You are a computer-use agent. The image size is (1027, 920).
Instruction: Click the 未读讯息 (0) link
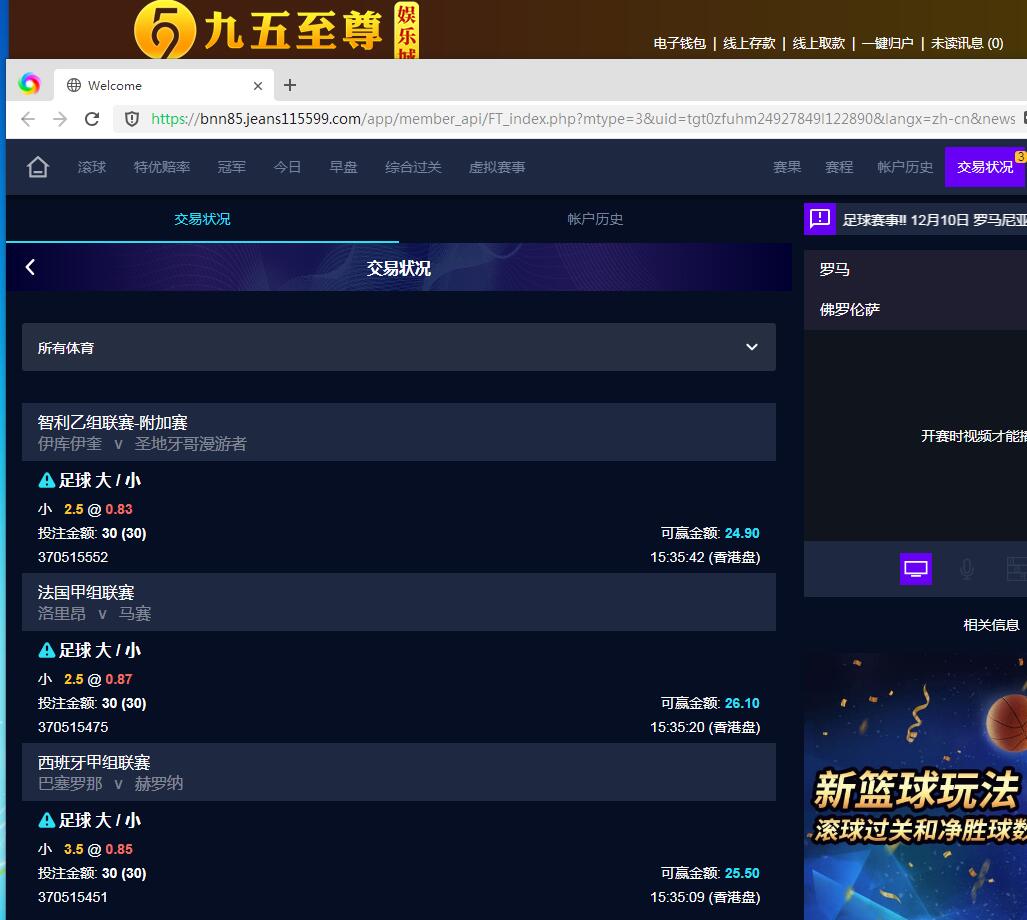[x=967, y=43]
